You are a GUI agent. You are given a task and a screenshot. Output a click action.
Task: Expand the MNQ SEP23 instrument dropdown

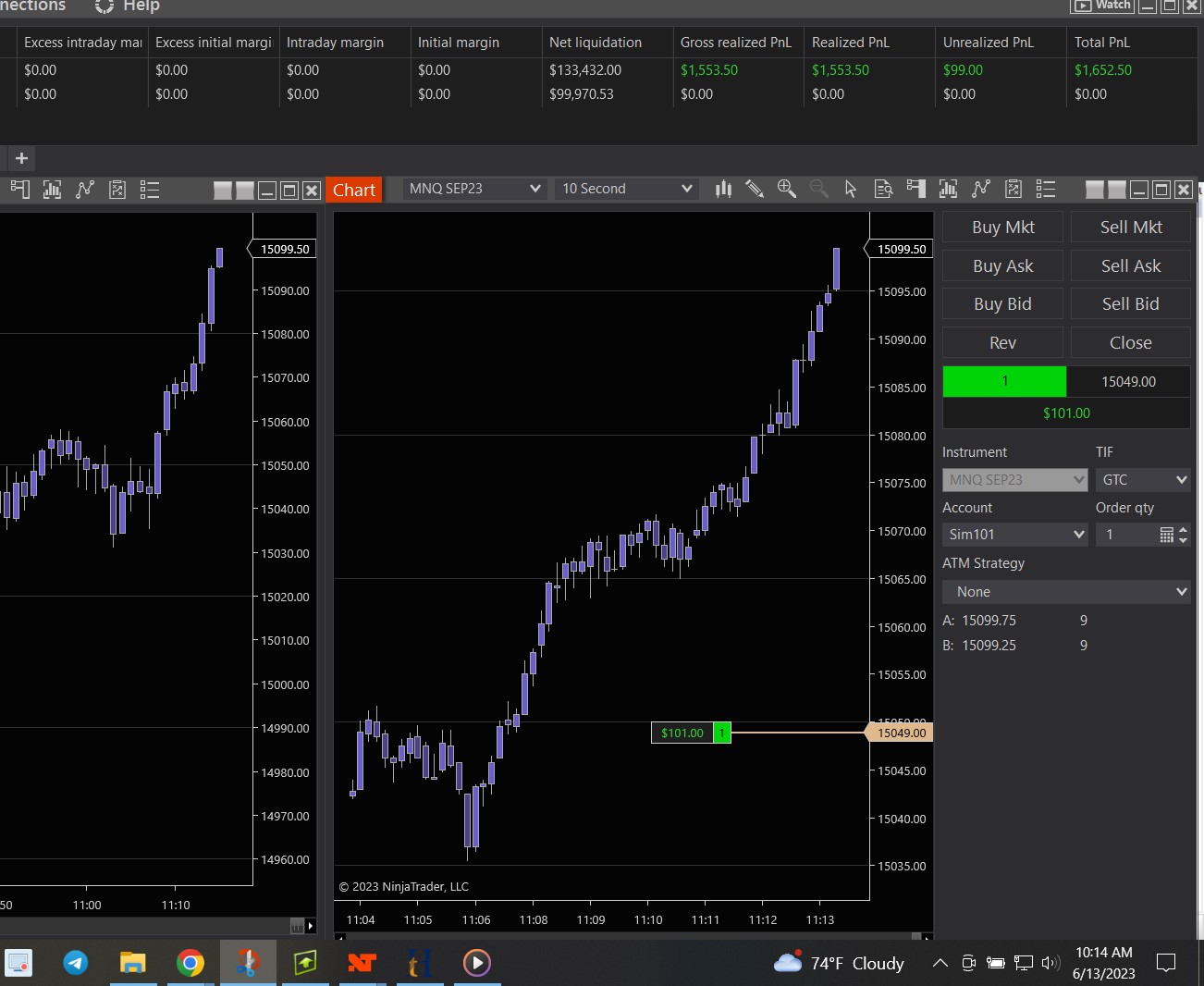point(534,189)
